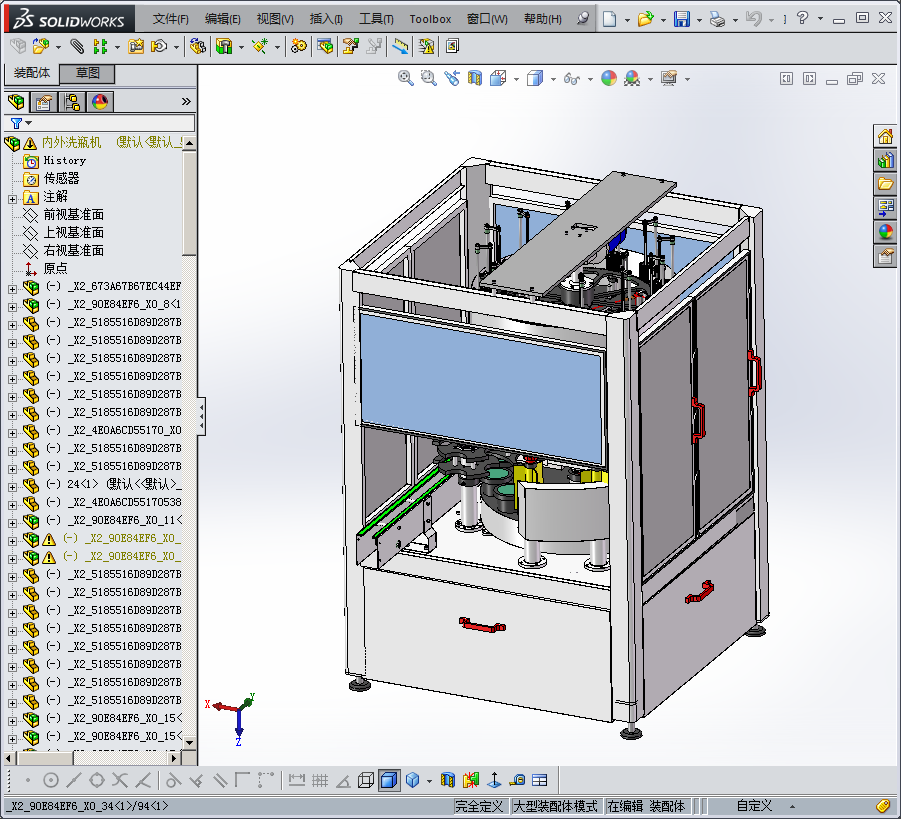Screen dimensions: 901x819
Task: Open Edit Appearance color ball in view toolbar
Action: coord(609,78)
